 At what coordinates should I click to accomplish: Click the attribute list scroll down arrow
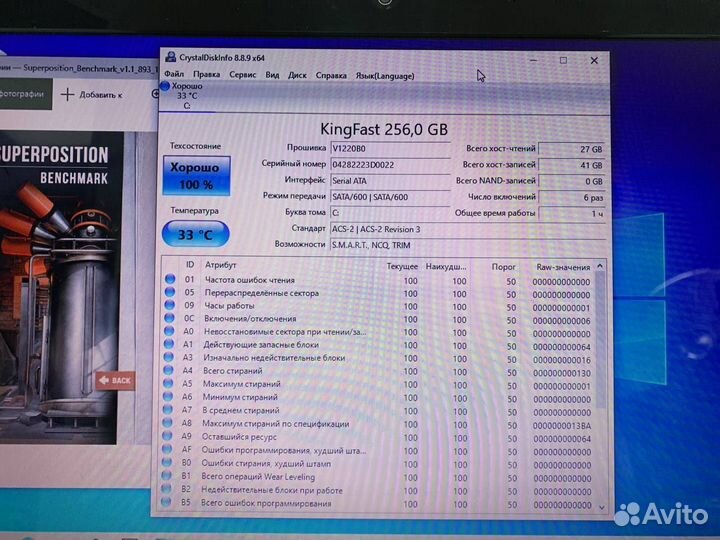click(602, 507)
